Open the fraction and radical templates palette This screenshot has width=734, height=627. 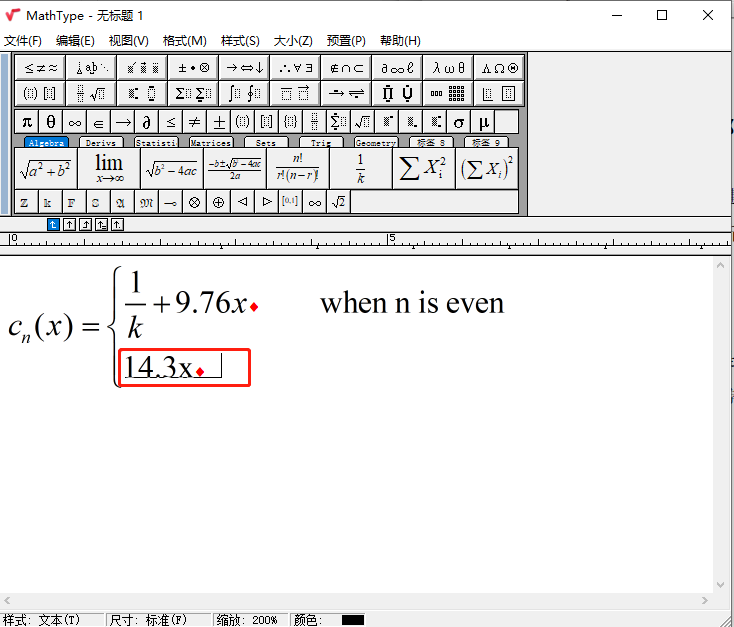coord(91,93)
